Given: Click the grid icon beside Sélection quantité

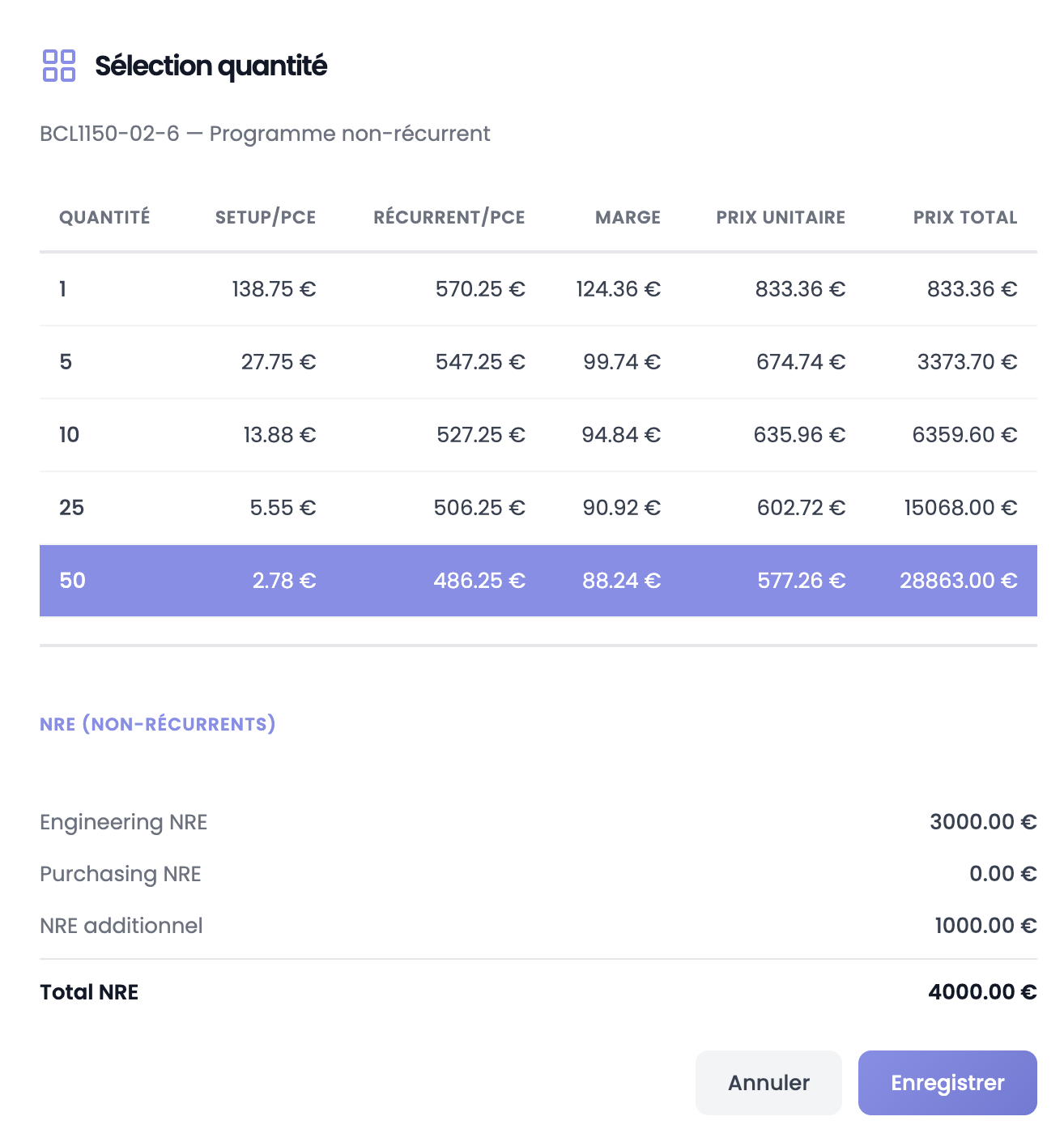Looking at the screenshot, I should 57,66.
